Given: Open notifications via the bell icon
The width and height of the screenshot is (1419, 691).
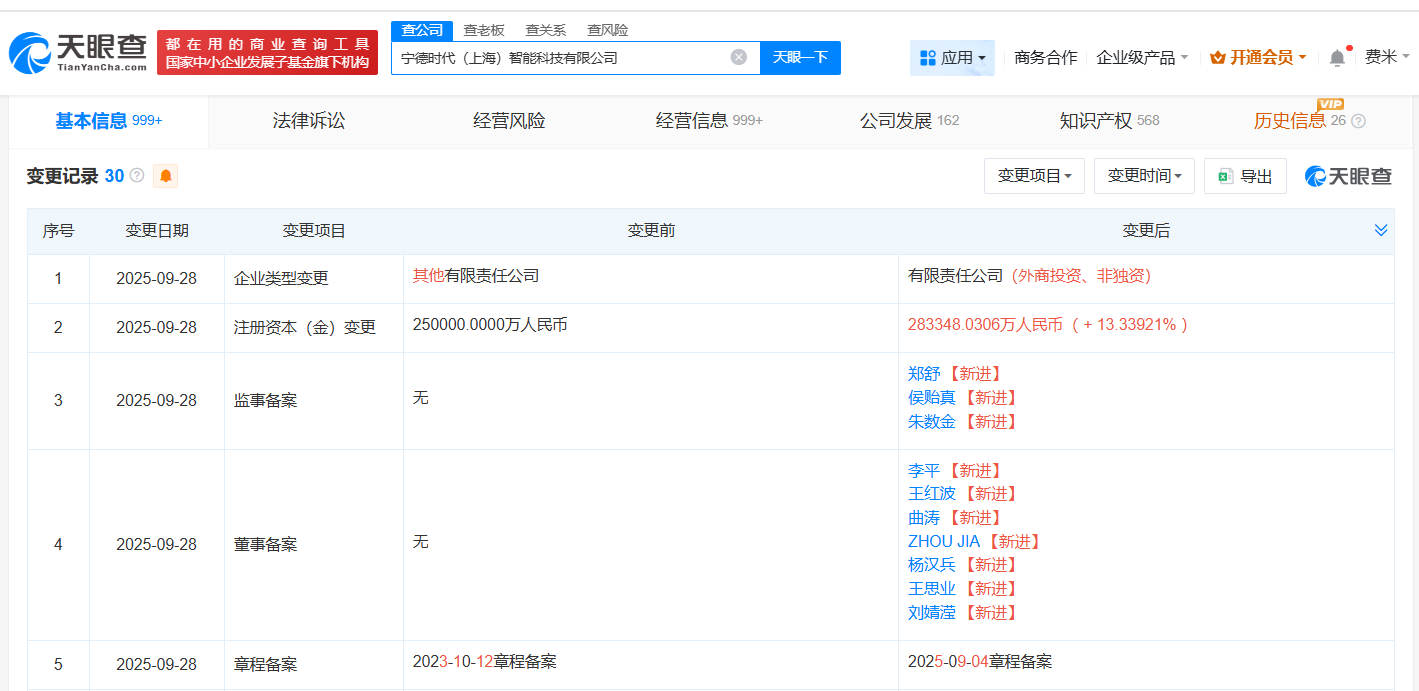Looking at the screenshot, I should (1337, 57).
